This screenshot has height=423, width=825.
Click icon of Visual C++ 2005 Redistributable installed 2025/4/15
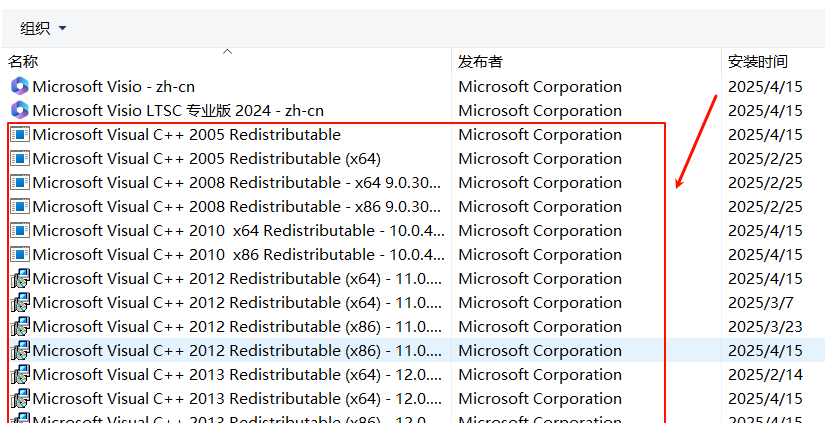coord(20,135)
